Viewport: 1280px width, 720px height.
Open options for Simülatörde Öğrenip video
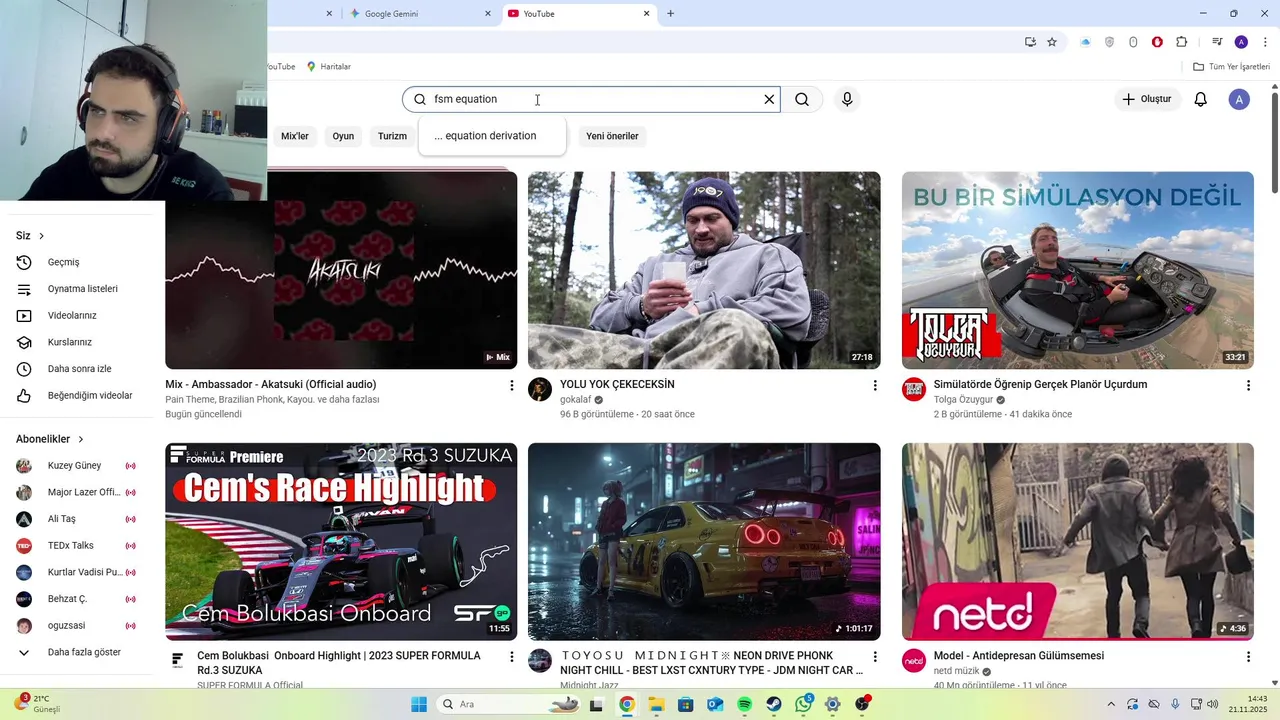1248,385
